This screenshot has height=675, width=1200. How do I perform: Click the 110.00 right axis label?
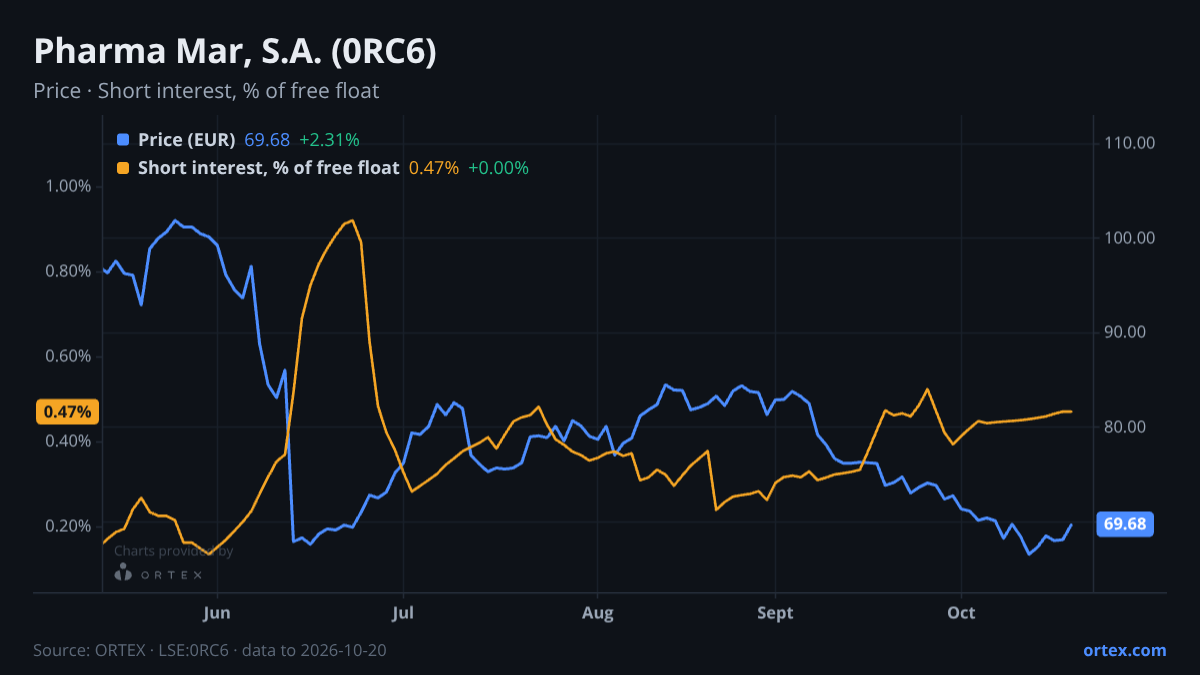click(1130, 143)
